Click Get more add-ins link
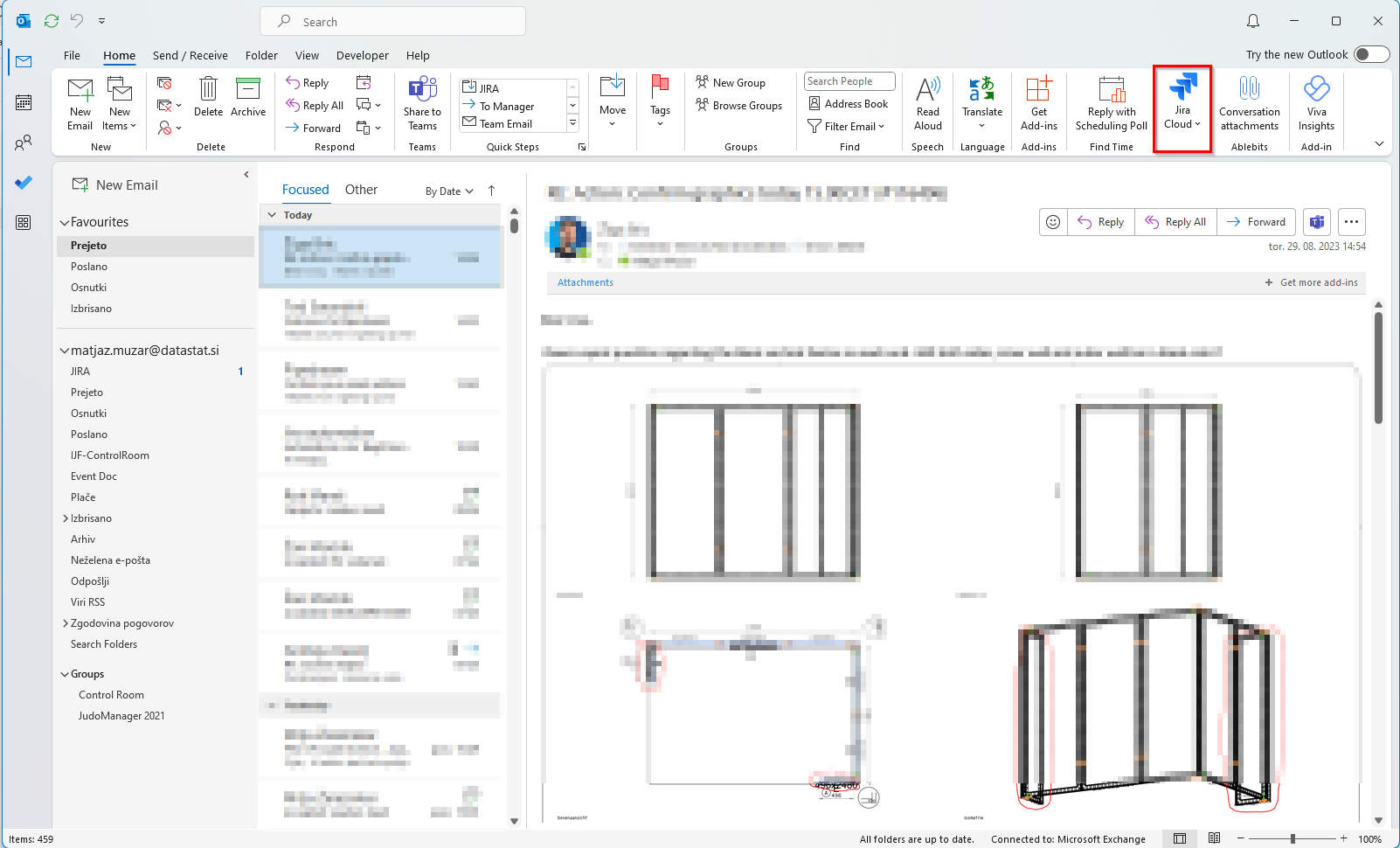This screenshot has height=848, width=1400. (x=1311, y=282)
